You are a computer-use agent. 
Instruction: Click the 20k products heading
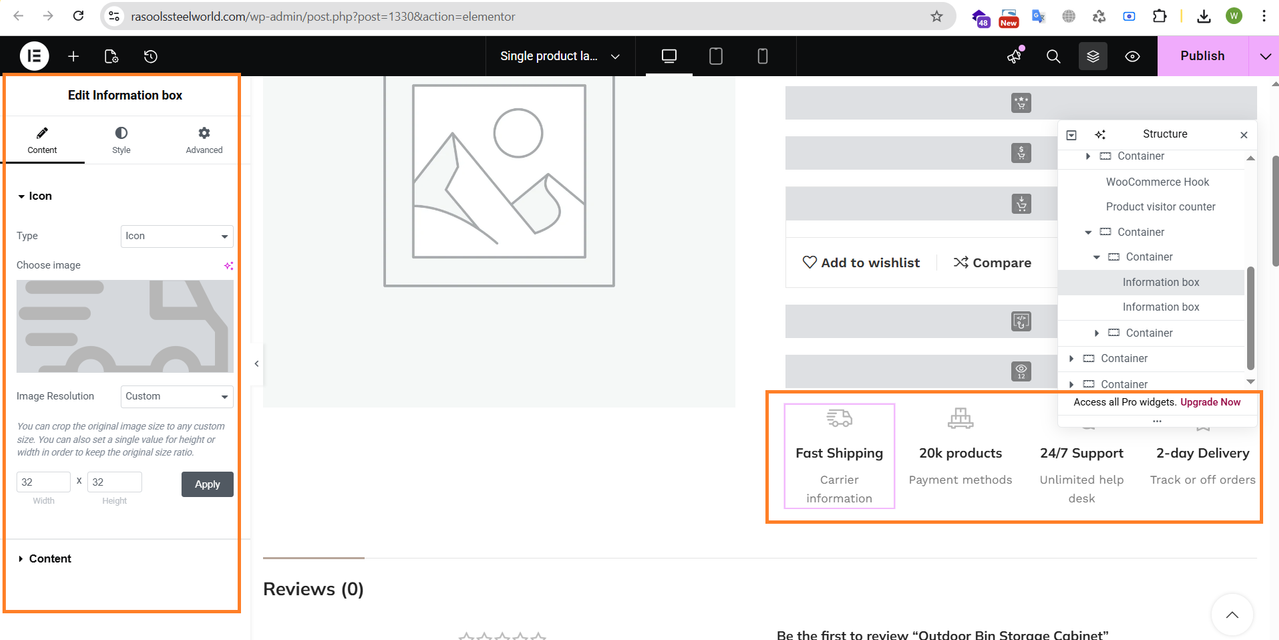coord(960,453)
